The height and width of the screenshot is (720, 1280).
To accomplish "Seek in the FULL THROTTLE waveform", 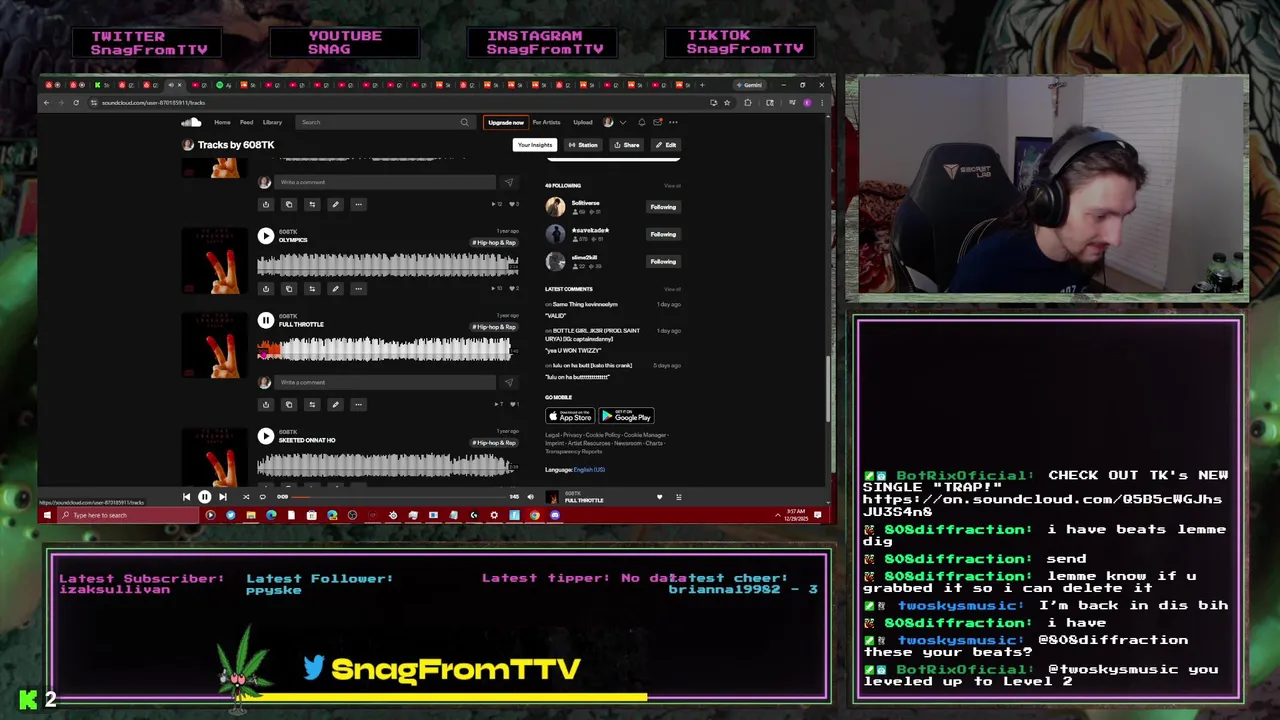I will 388,349.
